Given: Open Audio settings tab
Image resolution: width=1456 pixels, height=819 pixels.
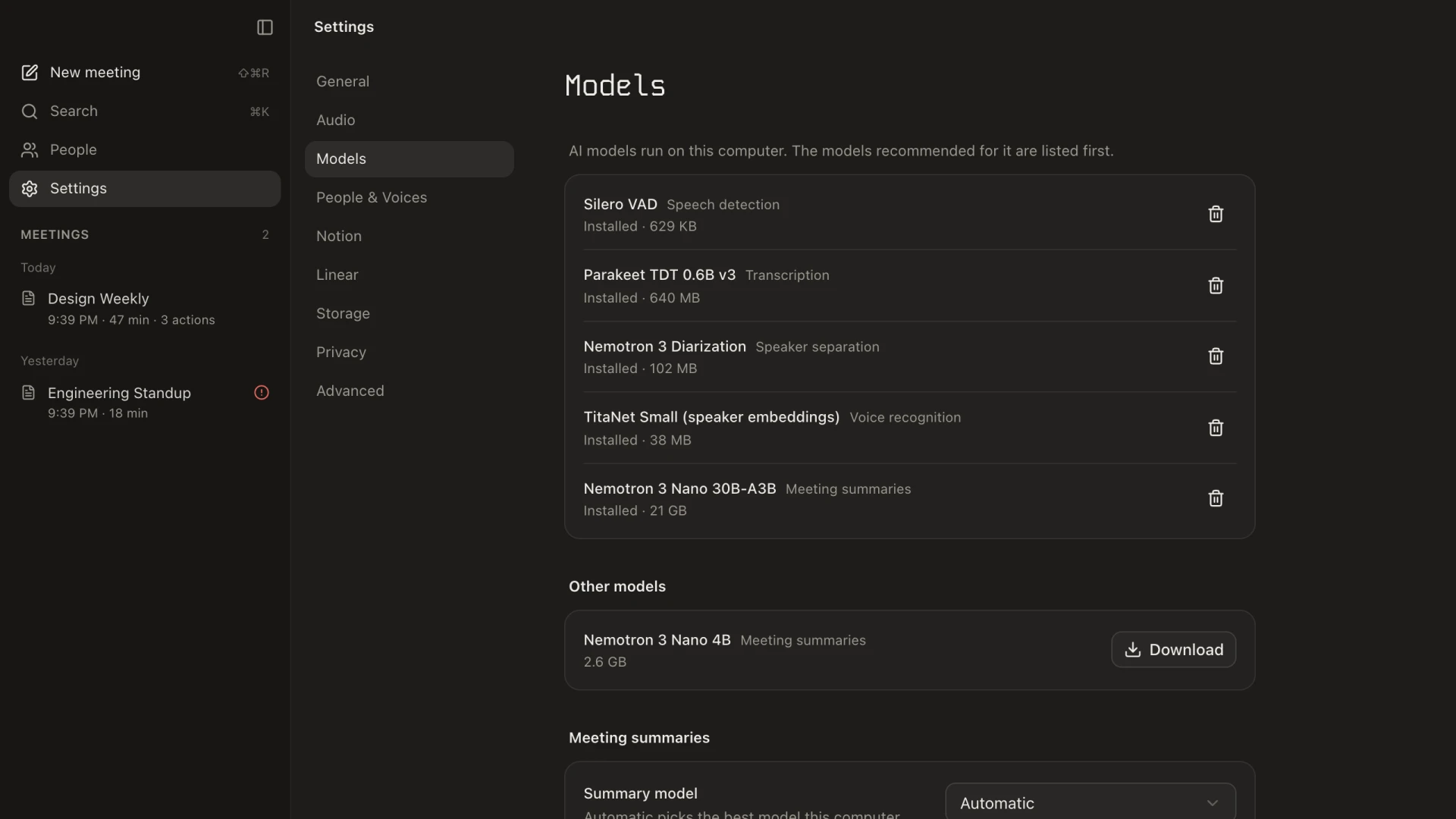Looking at the screenshot, I should click(x=409, y=120).
